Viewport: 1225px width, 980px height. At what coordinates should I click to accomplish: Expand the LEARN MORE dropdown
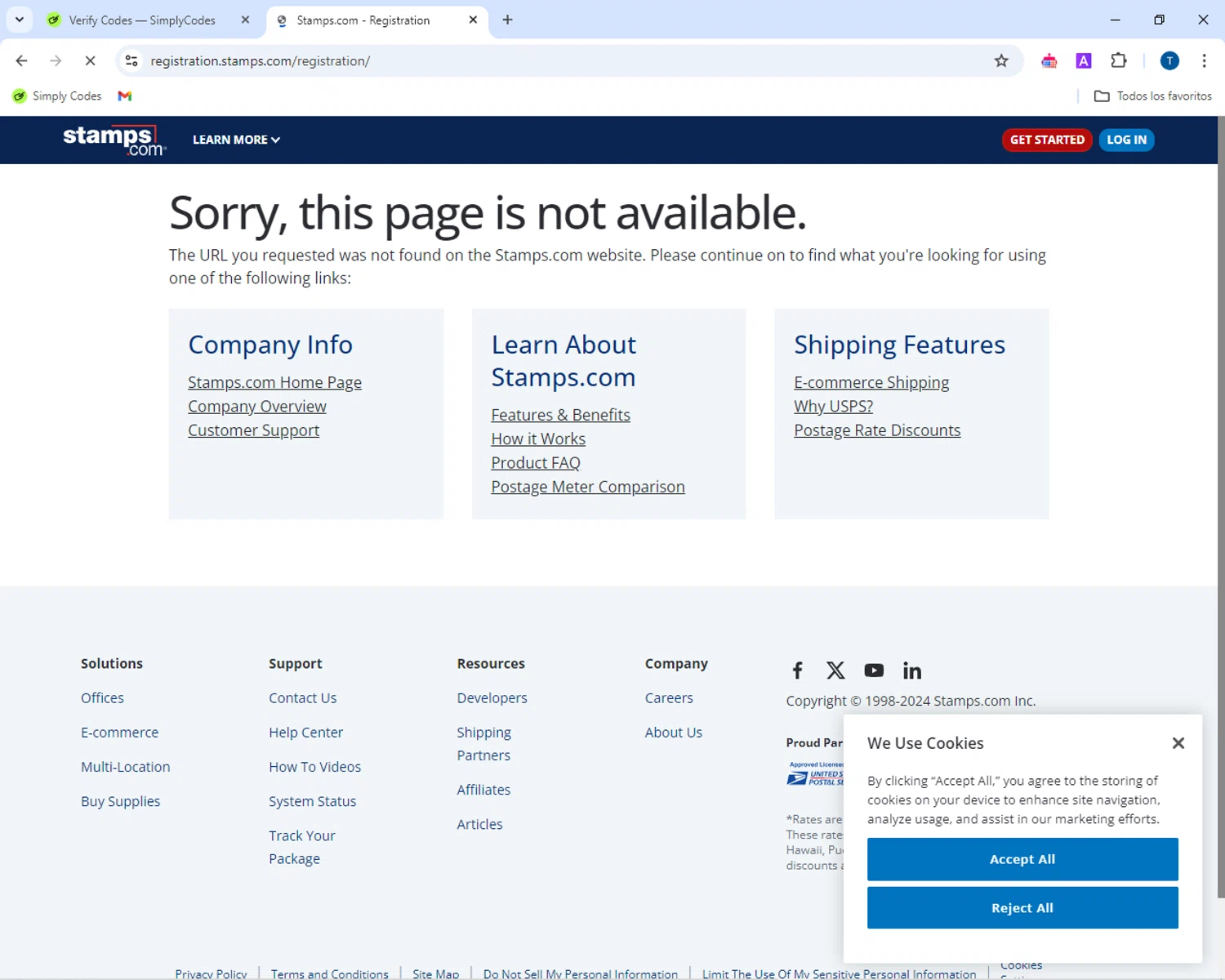point(236,140)
